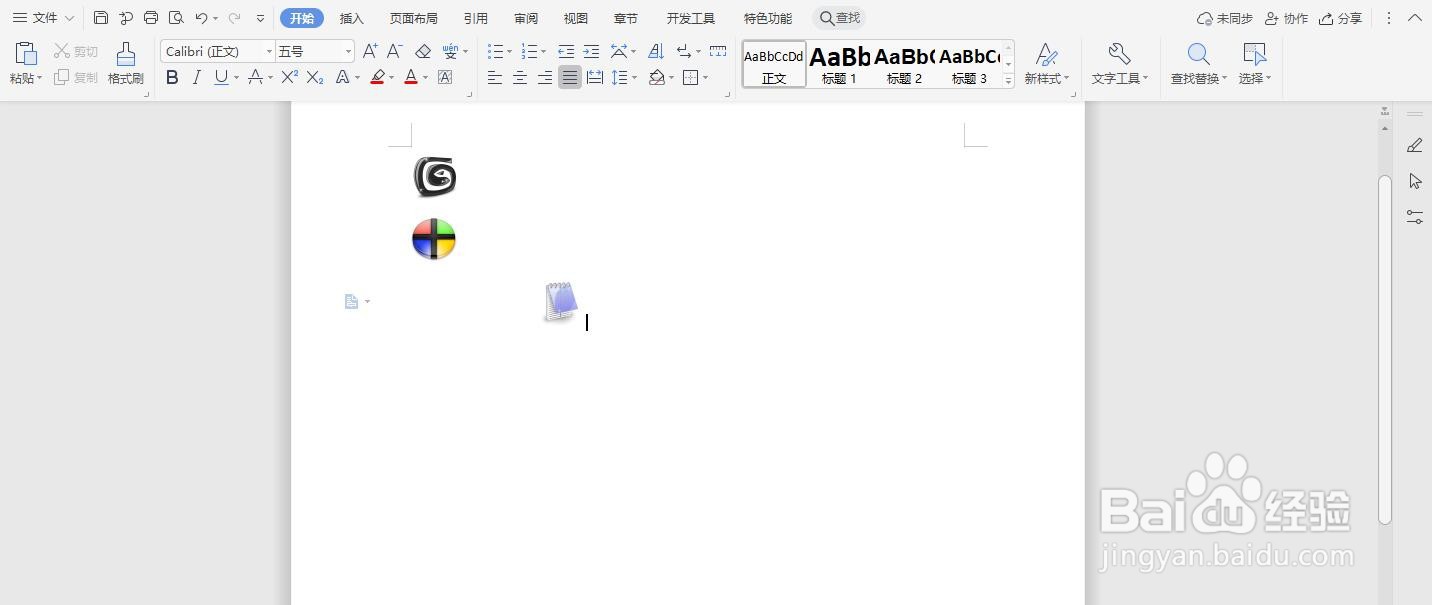
Task: Align paragraph right
Action: tap(545, 77)
